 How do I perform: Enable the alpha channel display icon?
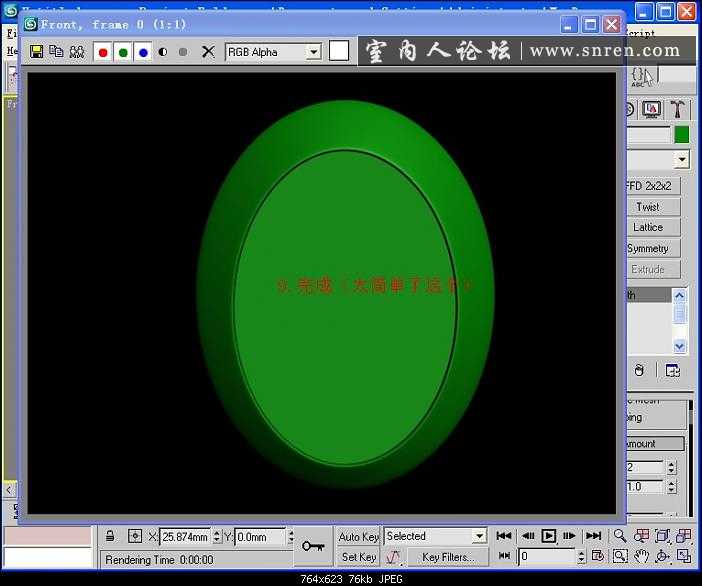[163, 52]
